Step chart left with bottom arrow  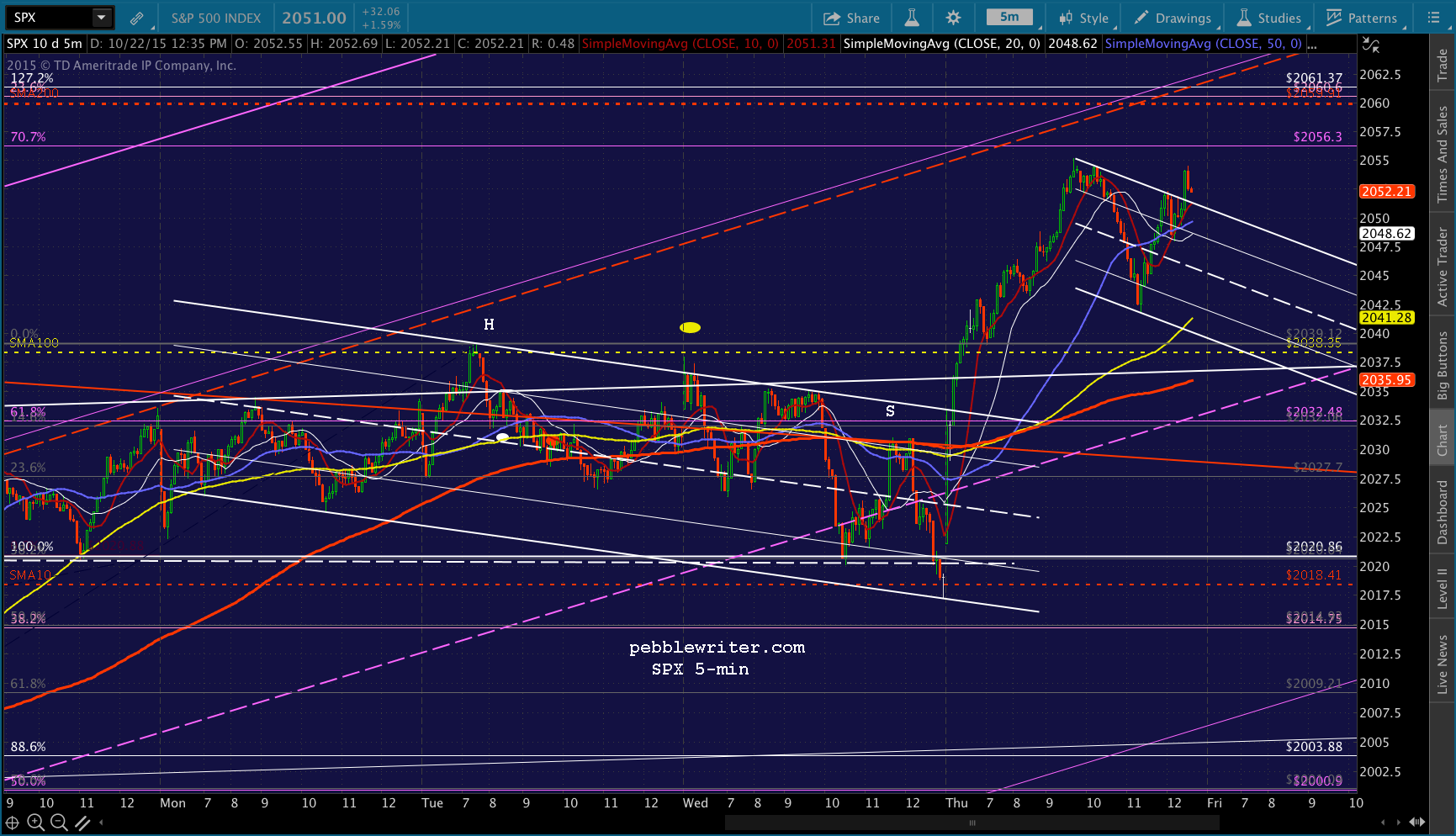[1384, 823]
